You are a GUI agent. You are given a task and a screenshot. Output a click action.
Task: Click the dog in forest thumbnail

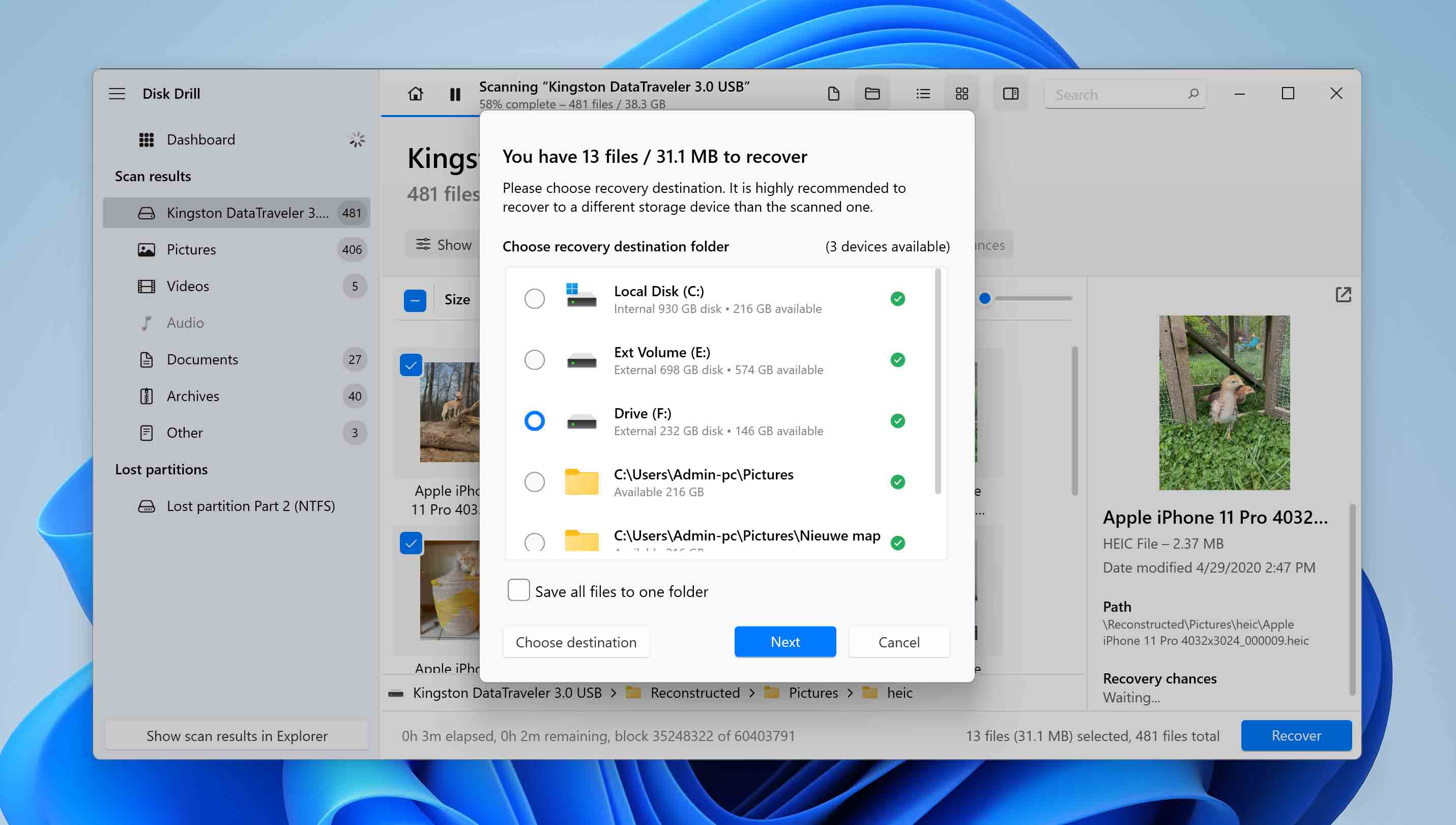[x=450, y=412]
